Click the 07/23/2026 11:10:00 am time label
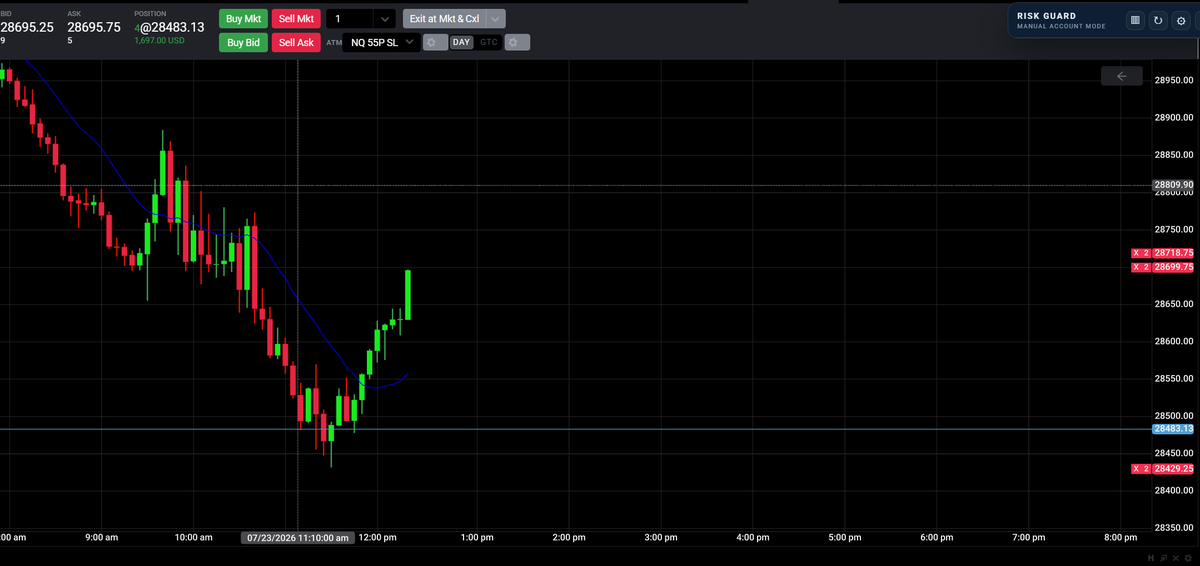 [298, 538]
